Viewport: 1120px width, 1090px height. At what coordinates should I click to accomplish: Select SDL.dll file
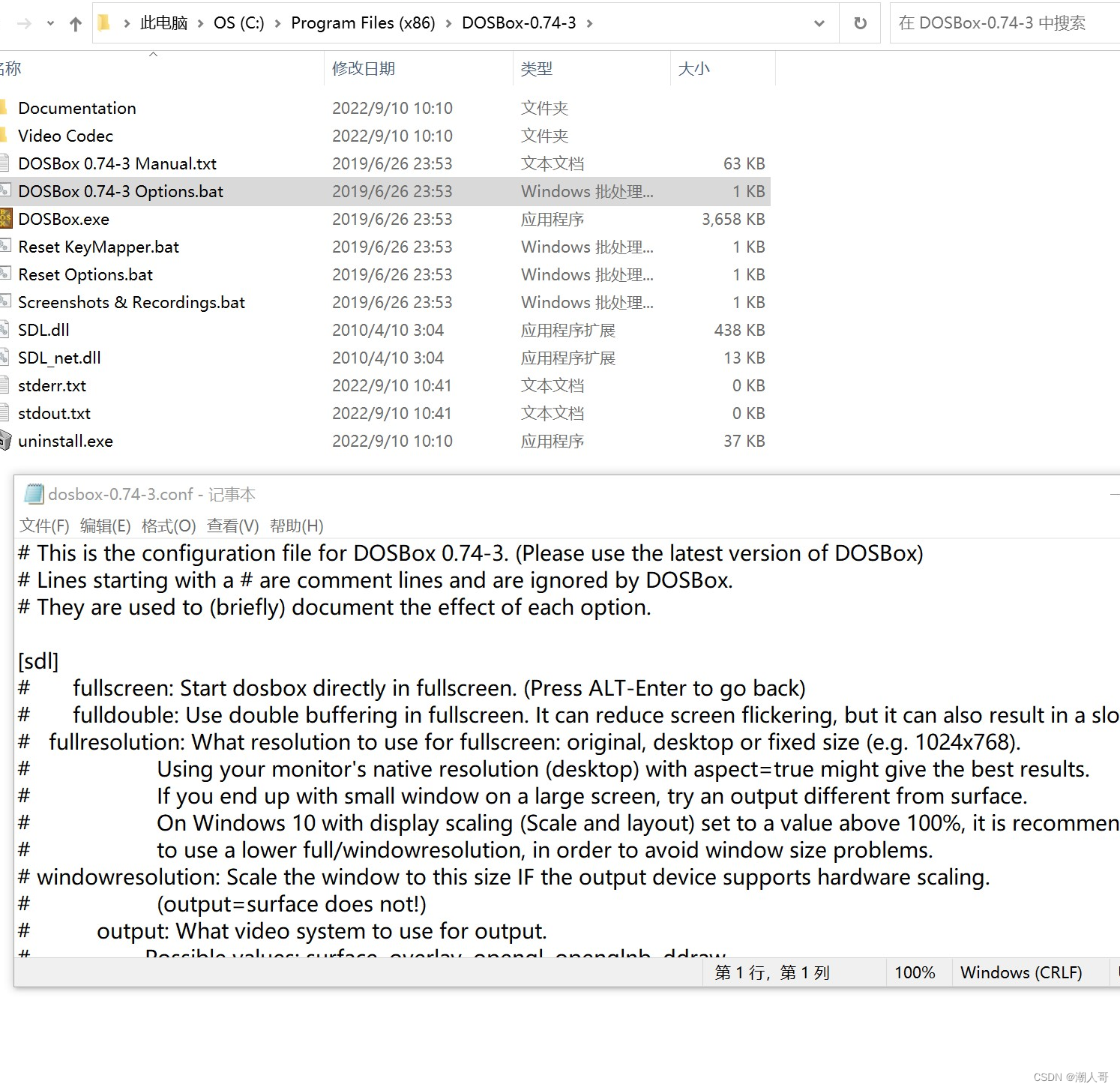pos(43,330)
